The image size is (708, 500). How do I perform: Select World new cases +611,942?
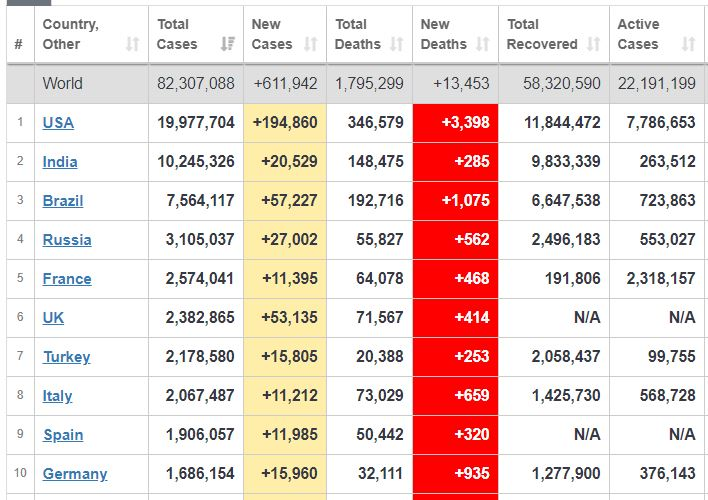click(285, 84)
